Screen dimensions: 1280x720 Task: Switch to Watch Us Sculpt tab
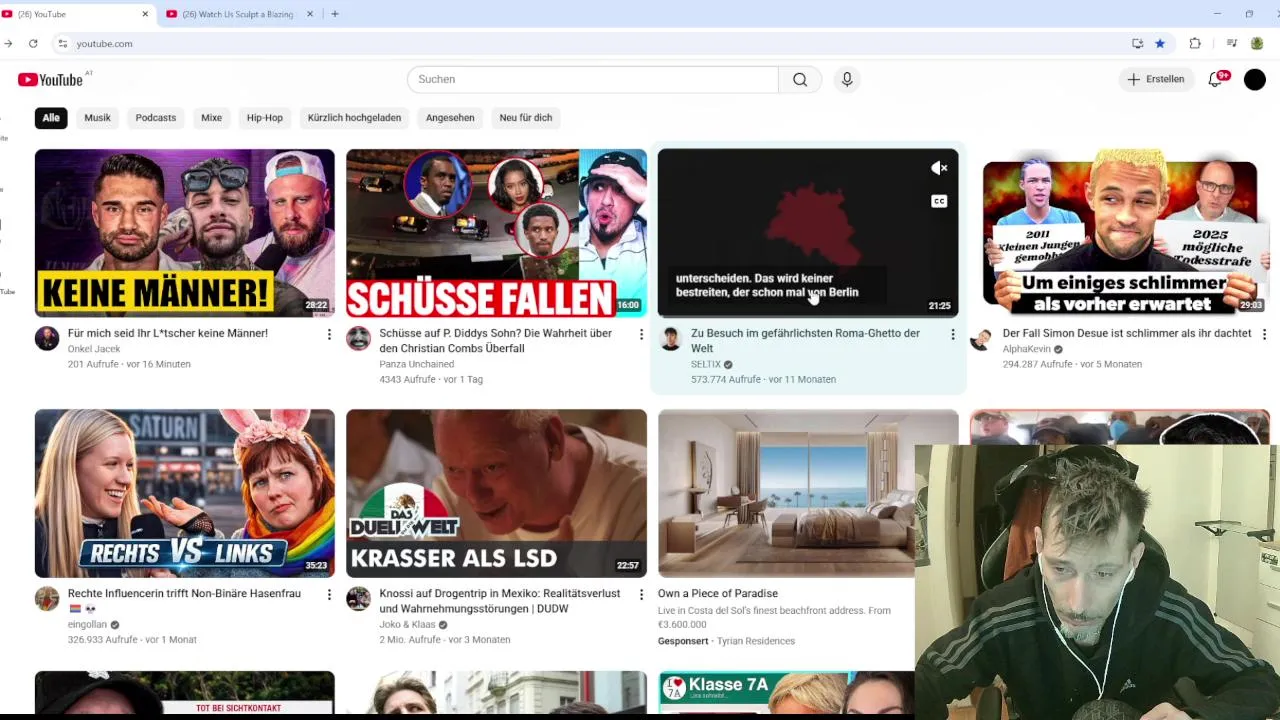click(x=238, y=14)
